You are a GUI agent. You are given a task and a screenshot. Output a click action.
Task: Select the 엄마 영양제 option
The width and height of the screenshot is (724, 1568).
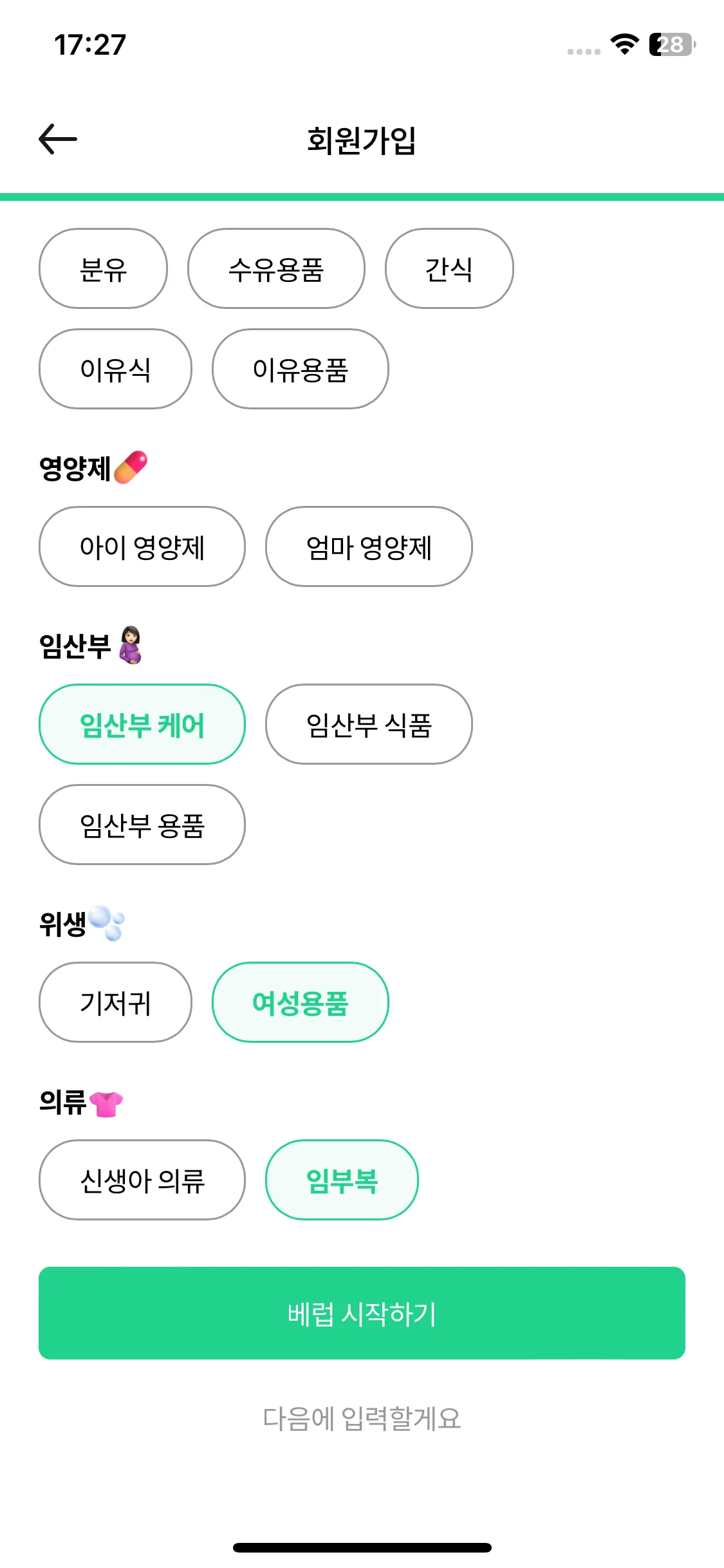369,546
